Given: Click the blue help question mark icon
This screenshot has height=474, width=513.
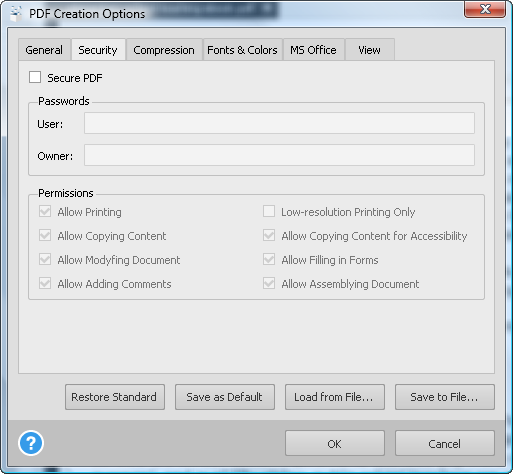Looking at the screenshot, I should (x=31, y=443).
